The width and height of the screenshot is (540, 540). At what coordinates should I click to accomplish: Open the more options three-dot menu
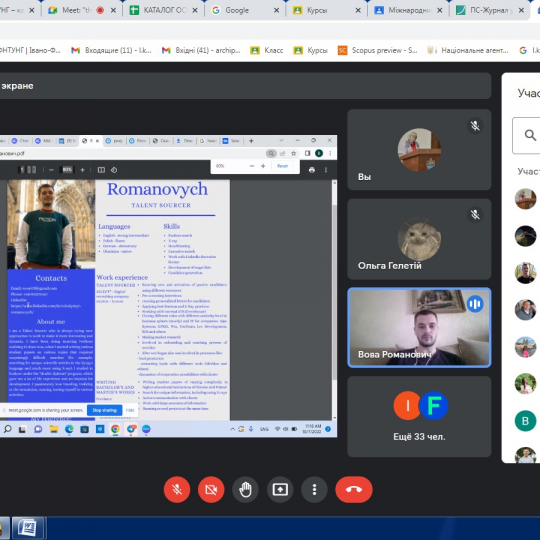click(x=314, y=489)
